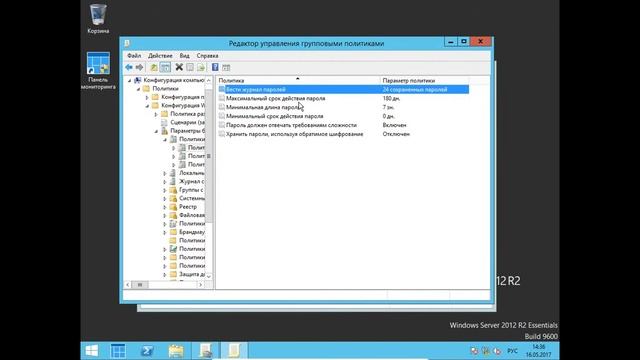The image size is (640, 360).
Task: Click the computer icon of Конфигурация компьютера
Action: point(138,80)
